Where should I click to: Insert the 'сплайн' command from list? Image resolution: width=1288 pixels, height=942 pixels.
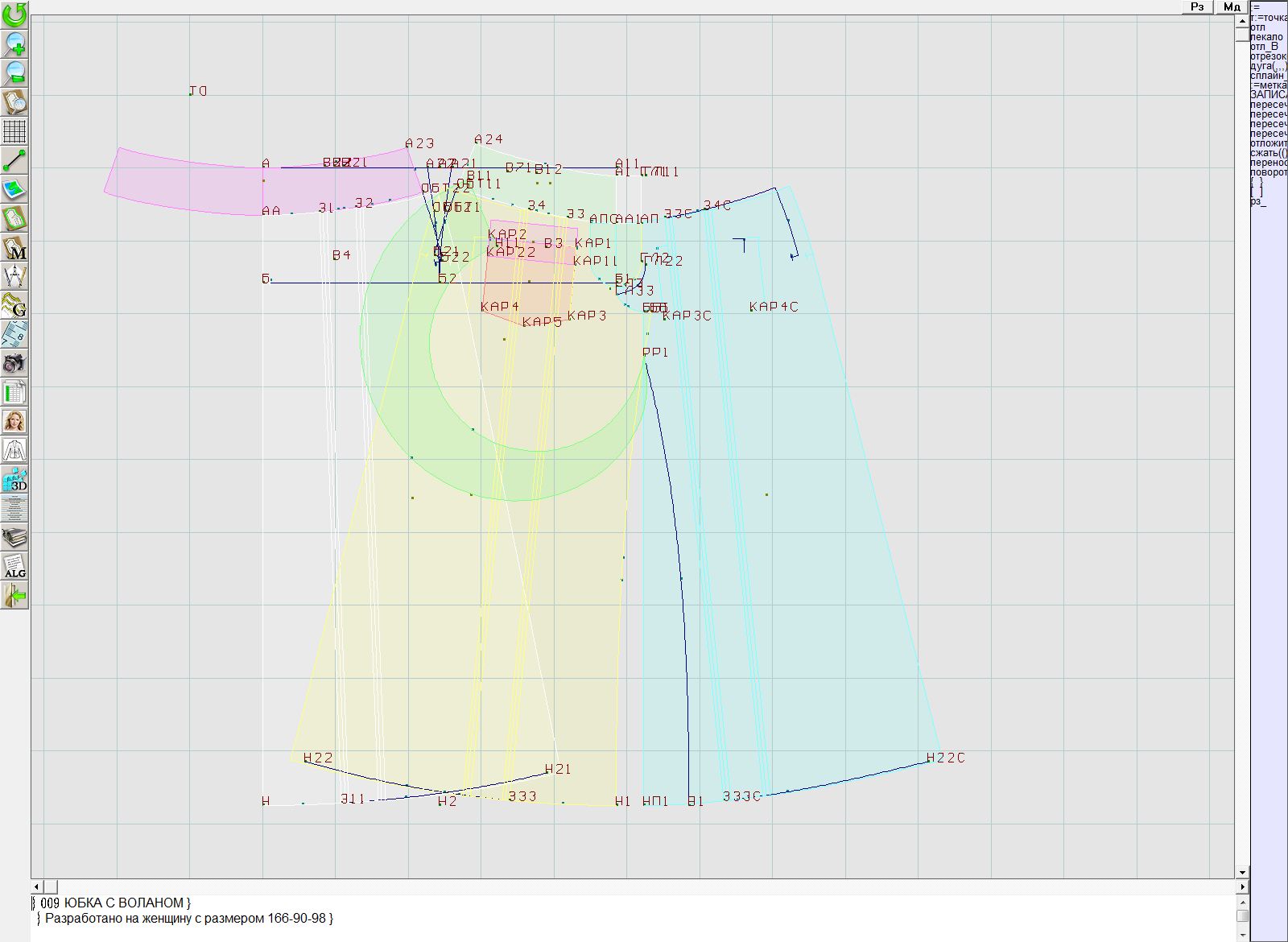pos(1268,76)
